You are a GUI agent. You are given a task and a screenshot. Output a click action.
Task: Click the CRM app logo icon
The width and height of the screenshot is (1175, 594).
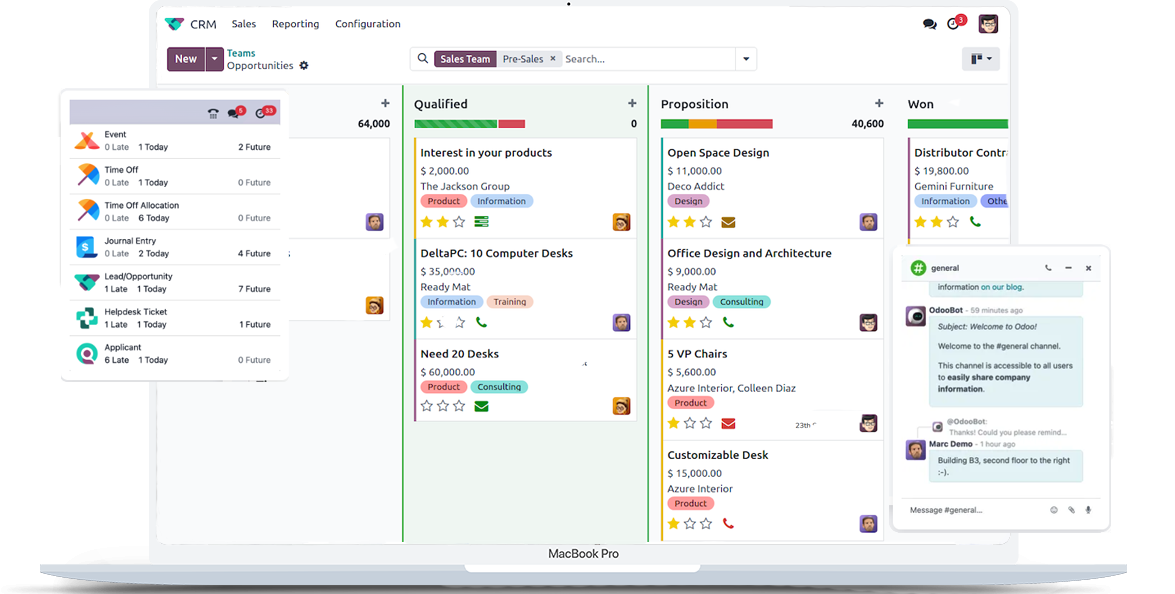click(x=174, y=24)
